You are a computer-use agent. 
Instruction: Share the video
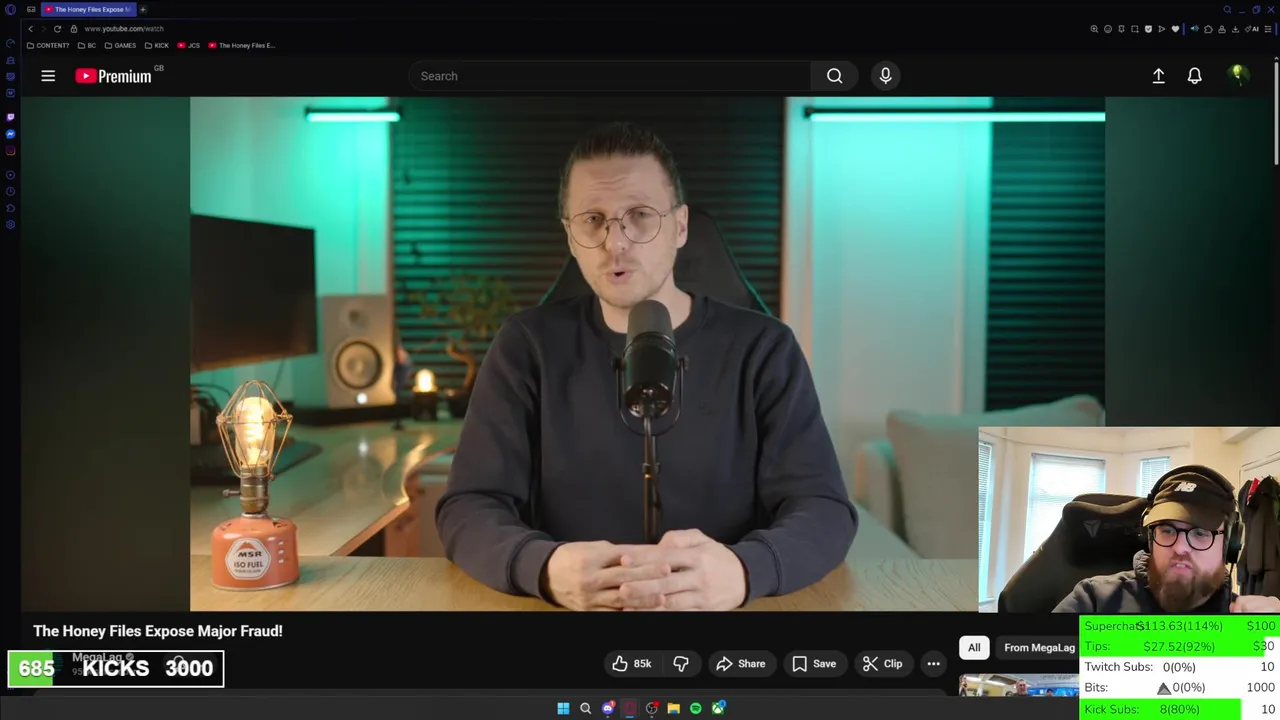pos(741,664)
